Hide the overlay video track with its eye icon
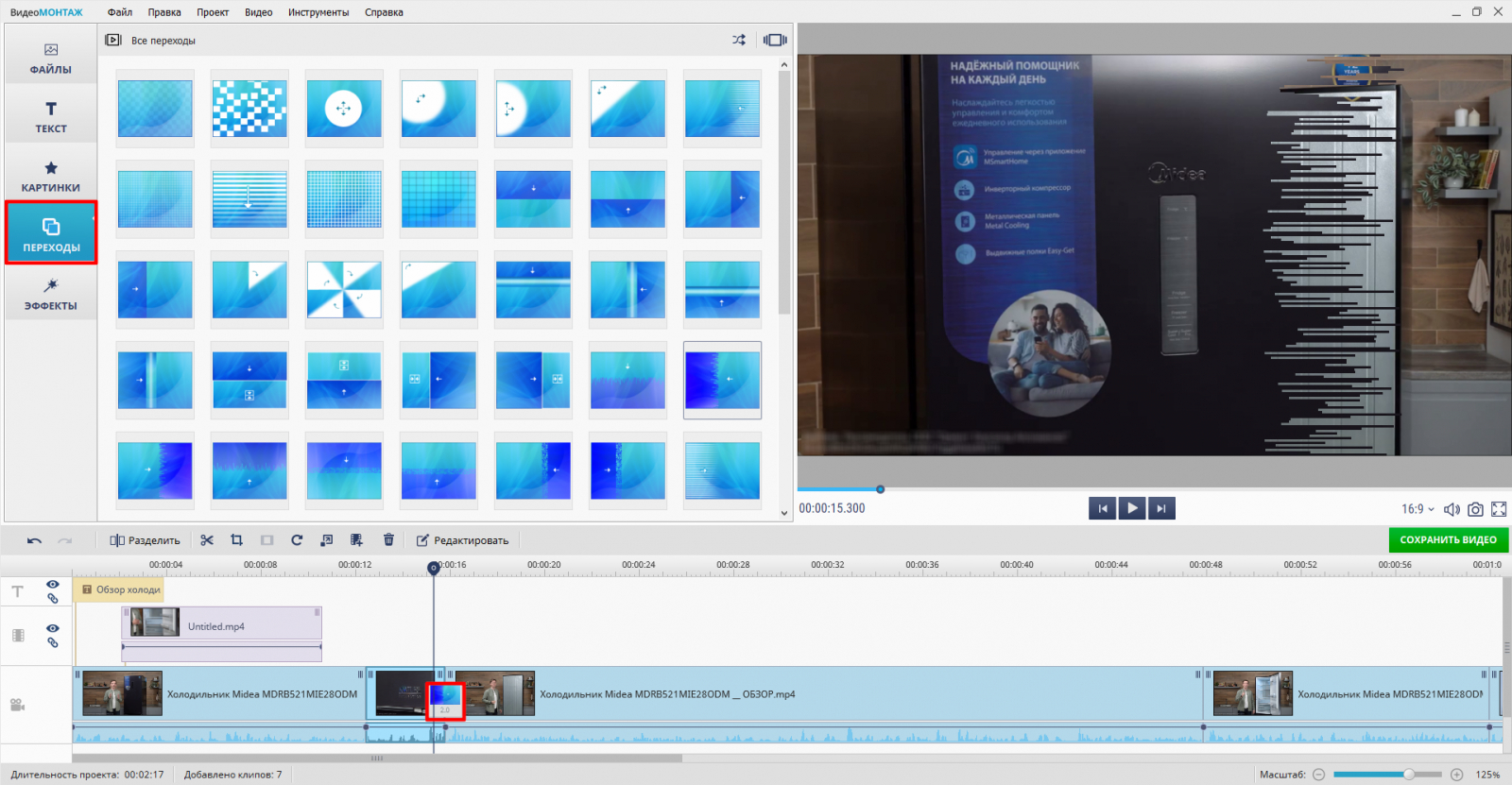 point(53,628)
